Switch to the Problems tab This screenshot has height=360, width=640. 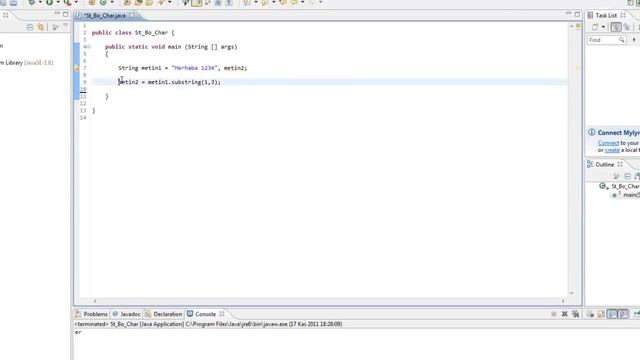92,314
